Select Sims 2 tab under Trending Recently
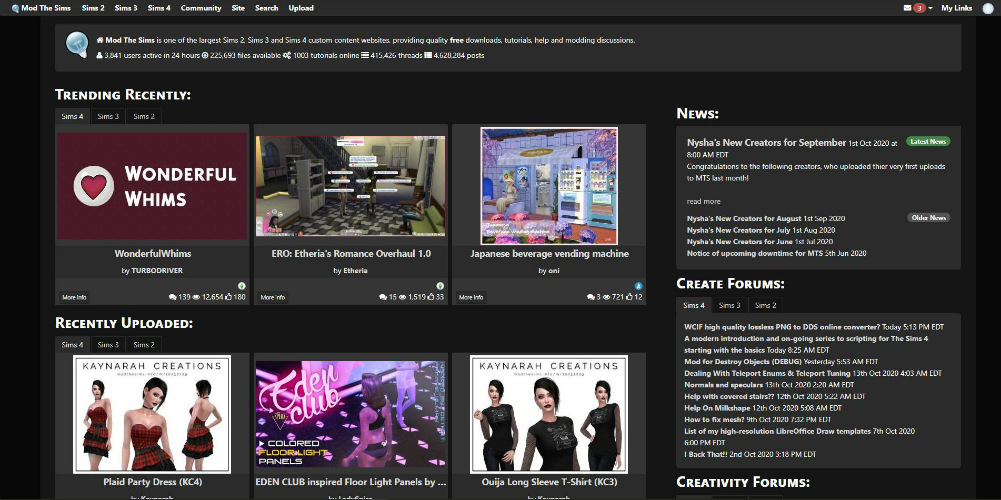This screenshot has width=1001, height=500. [144, 116]
